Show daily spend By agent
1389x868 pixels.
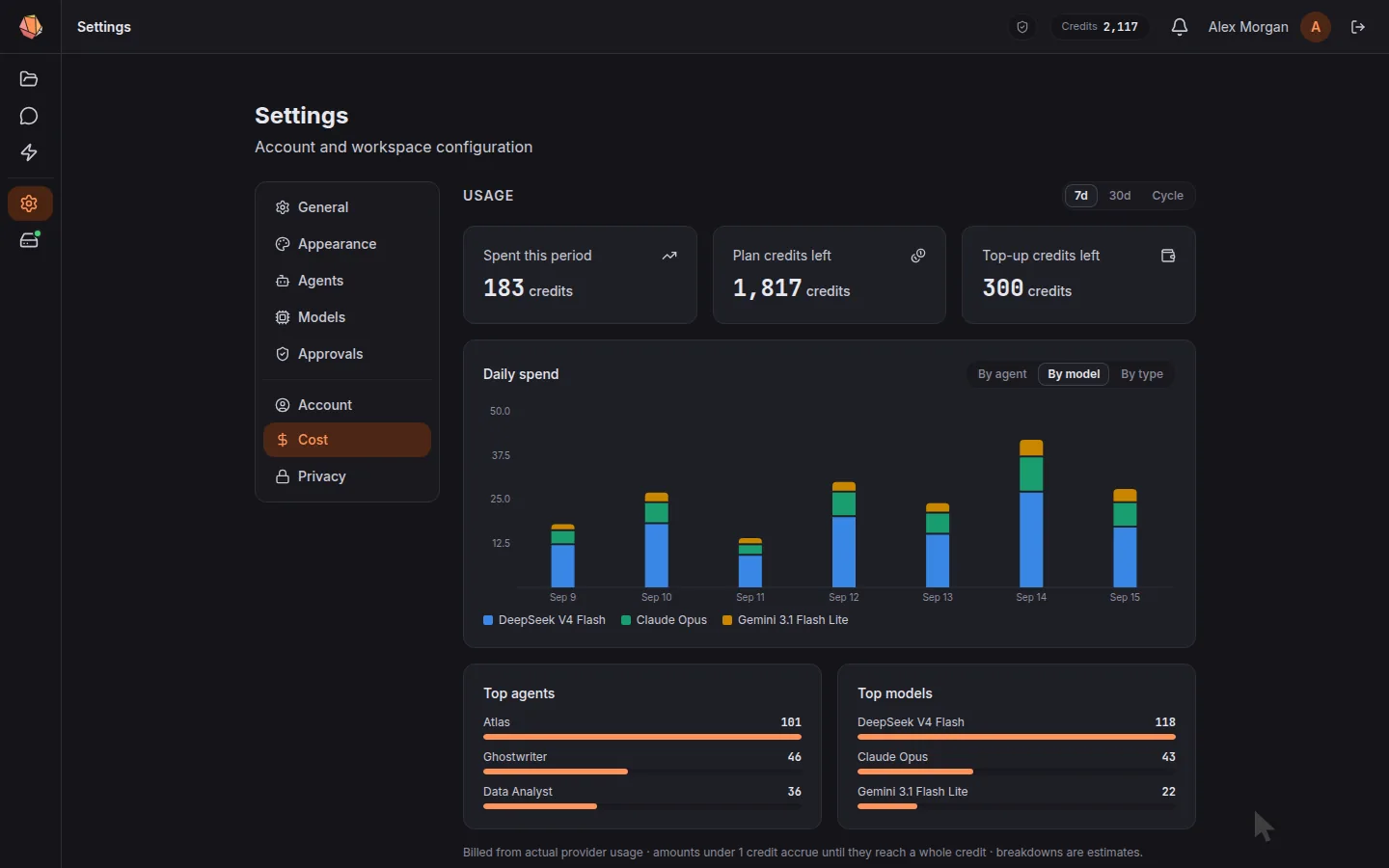pos(1002,374)
